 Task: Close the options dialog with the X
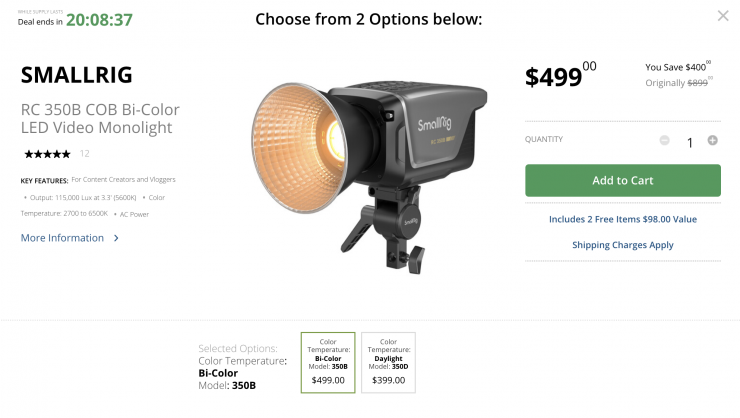723,16
